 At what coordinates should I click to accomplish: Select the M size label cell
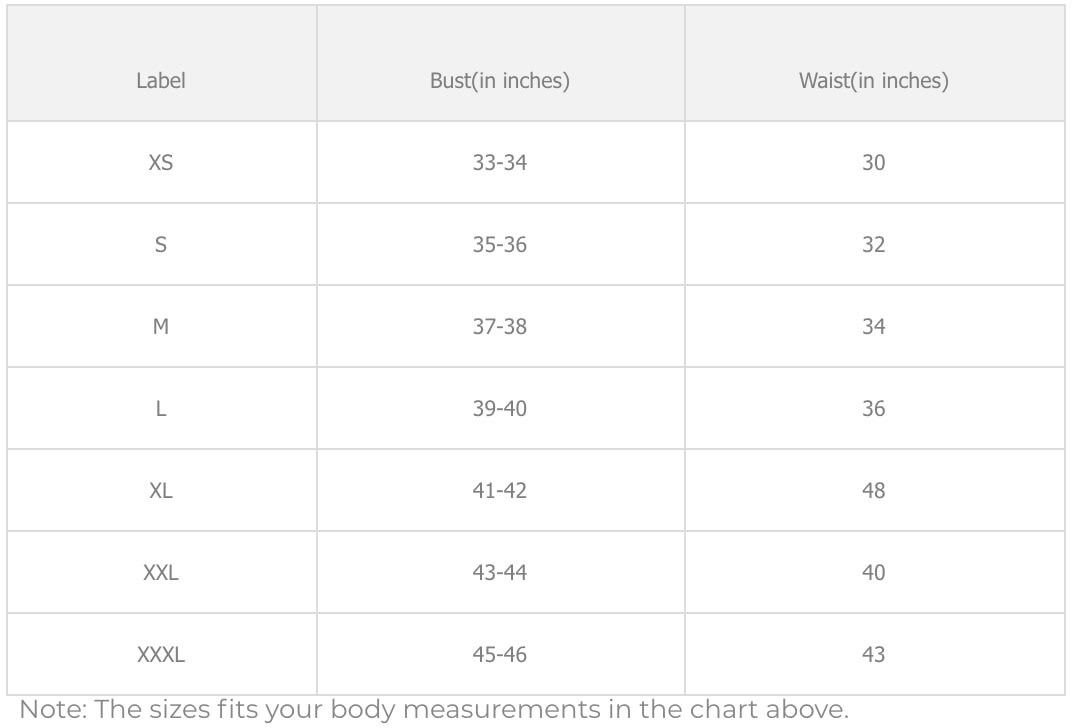tap(161, 327)
